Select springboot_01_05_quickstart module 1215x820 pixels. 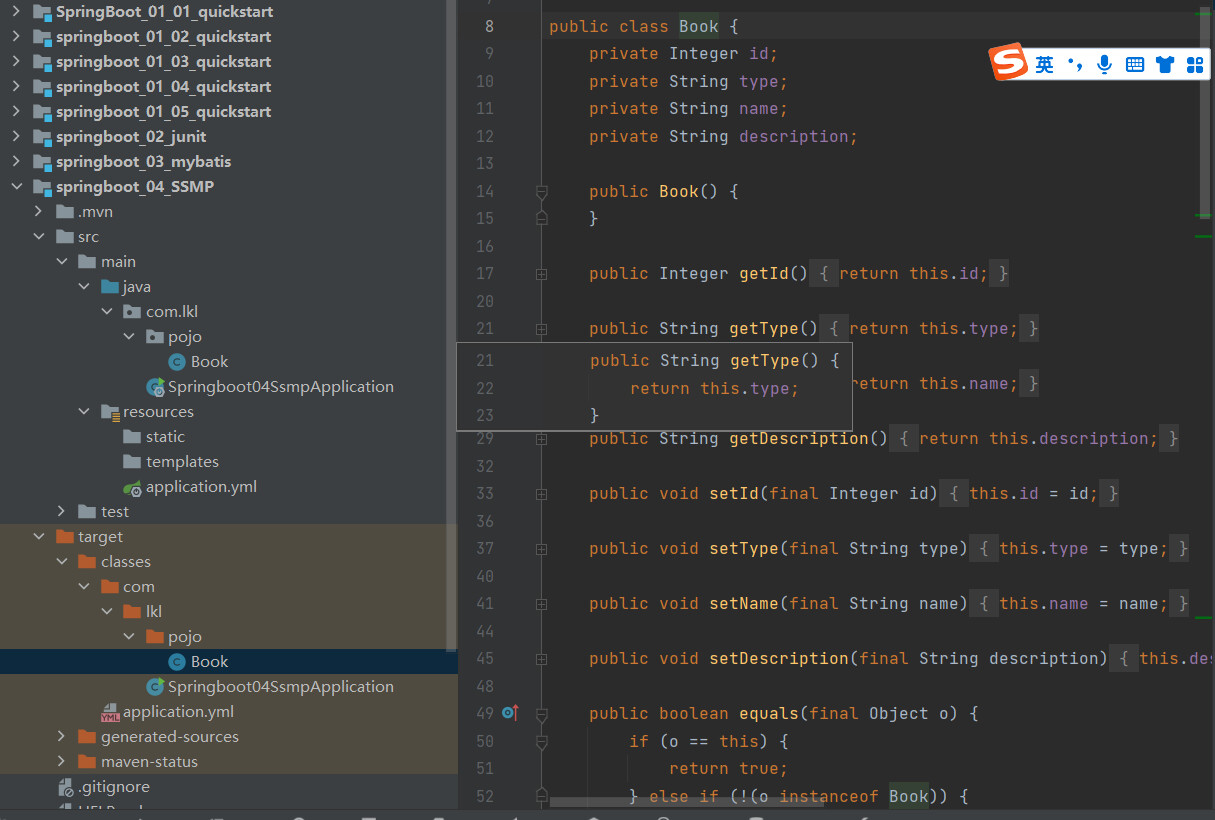pyautogui.click(x=164, y=112)
